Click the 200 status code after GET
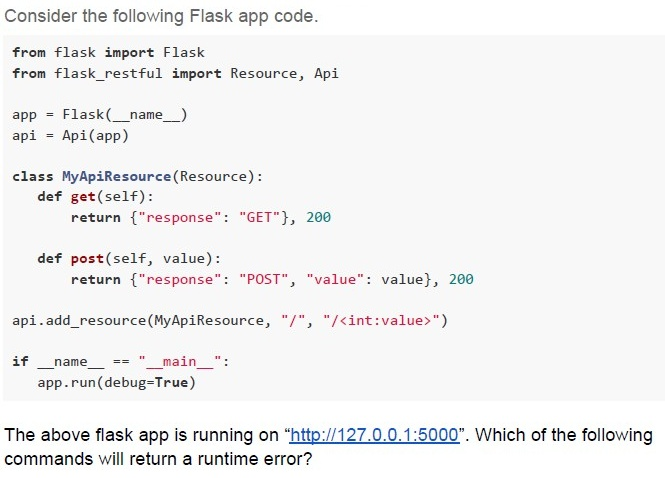This screenshot has width=665, height=478. click(319, 218)
